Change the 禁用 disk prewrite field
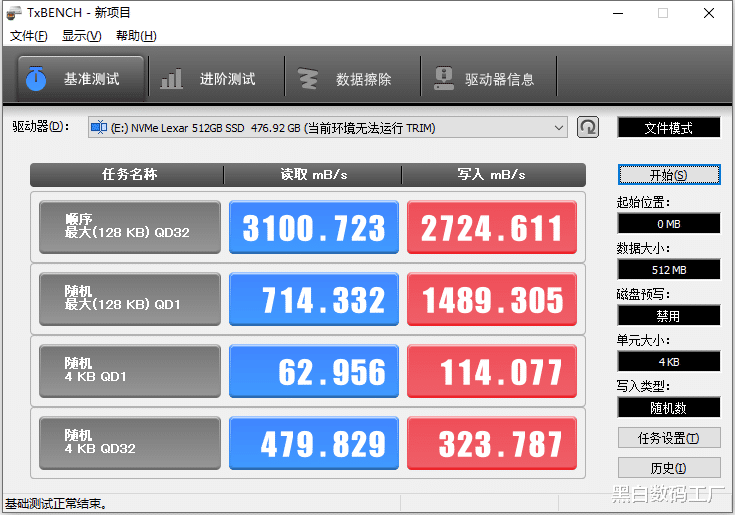This screenshot has width=735, height=515. (x=669, y=315)
